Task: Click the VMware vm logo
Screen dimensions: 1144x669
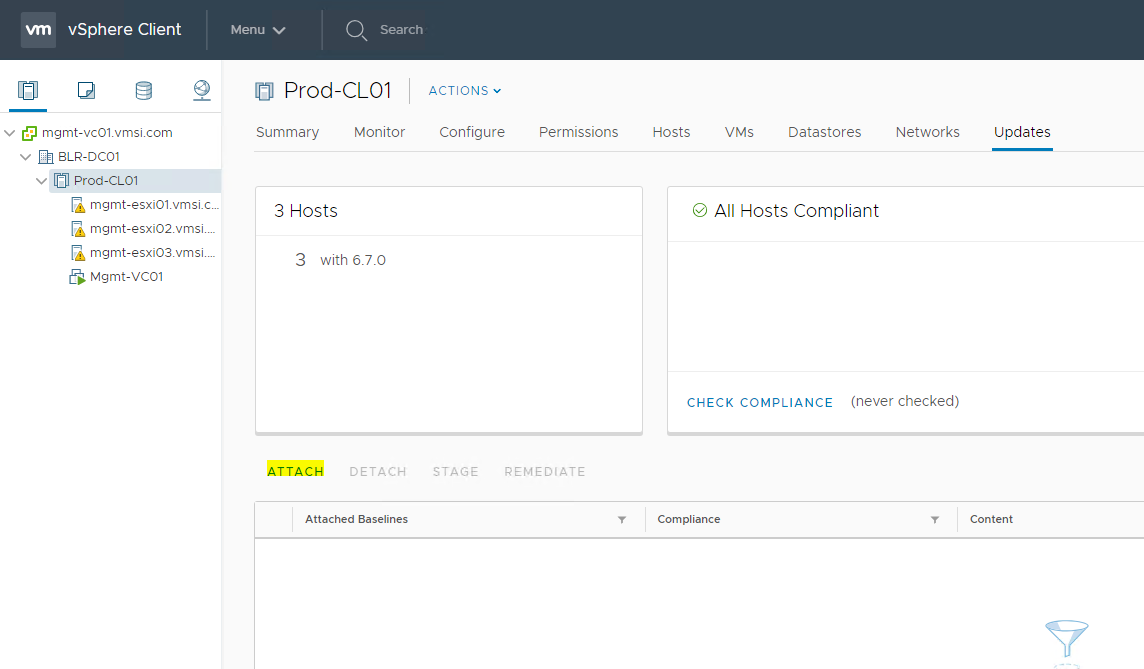Action: (x=38, y=29)
